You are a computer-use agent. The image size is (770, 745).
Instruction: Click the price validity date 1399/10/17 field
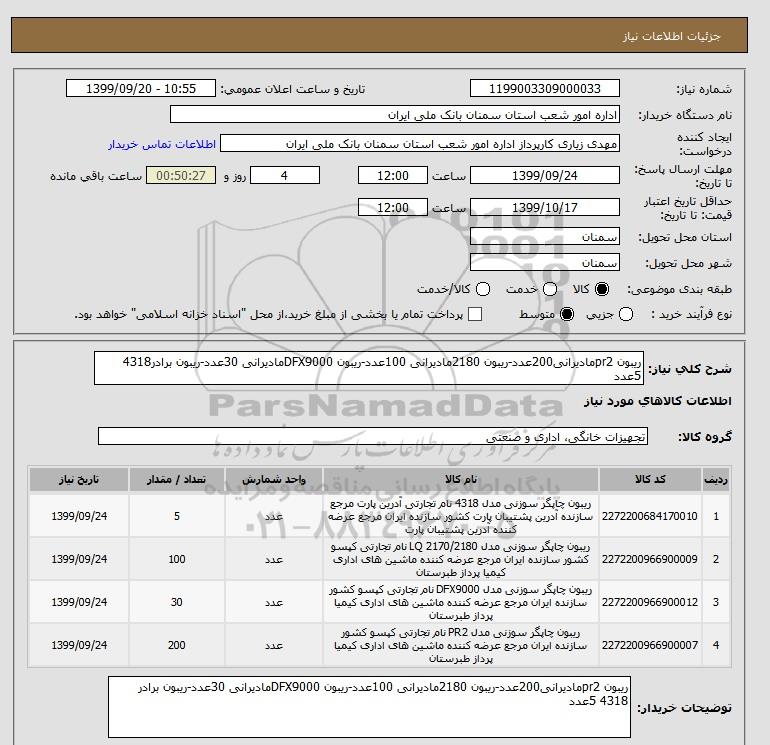pyautogui.click(x=545, y=207)
